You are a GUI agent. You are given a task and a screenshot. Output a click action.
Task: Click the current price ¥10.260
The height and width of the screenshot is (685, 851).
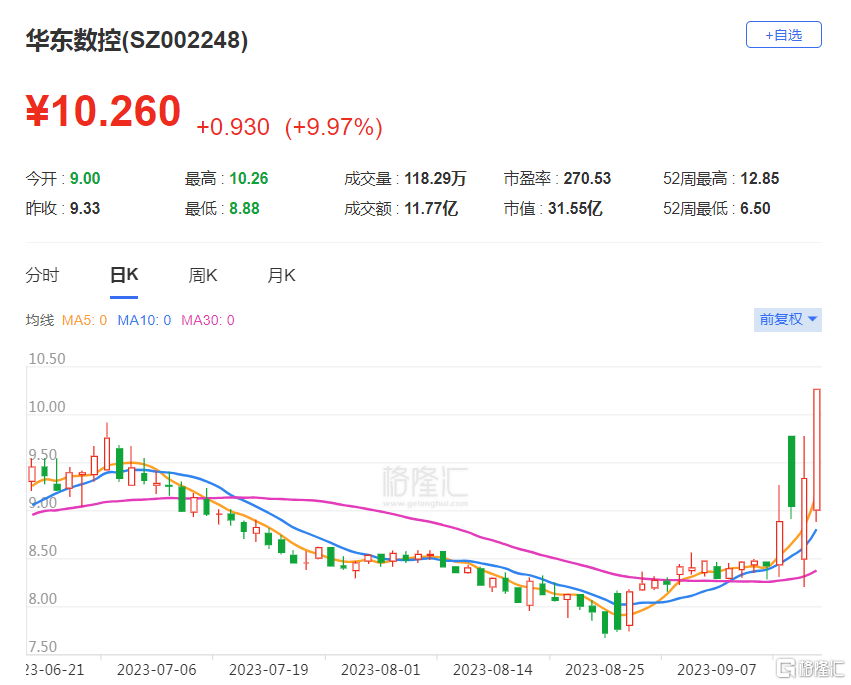click(x=103, y=111)
